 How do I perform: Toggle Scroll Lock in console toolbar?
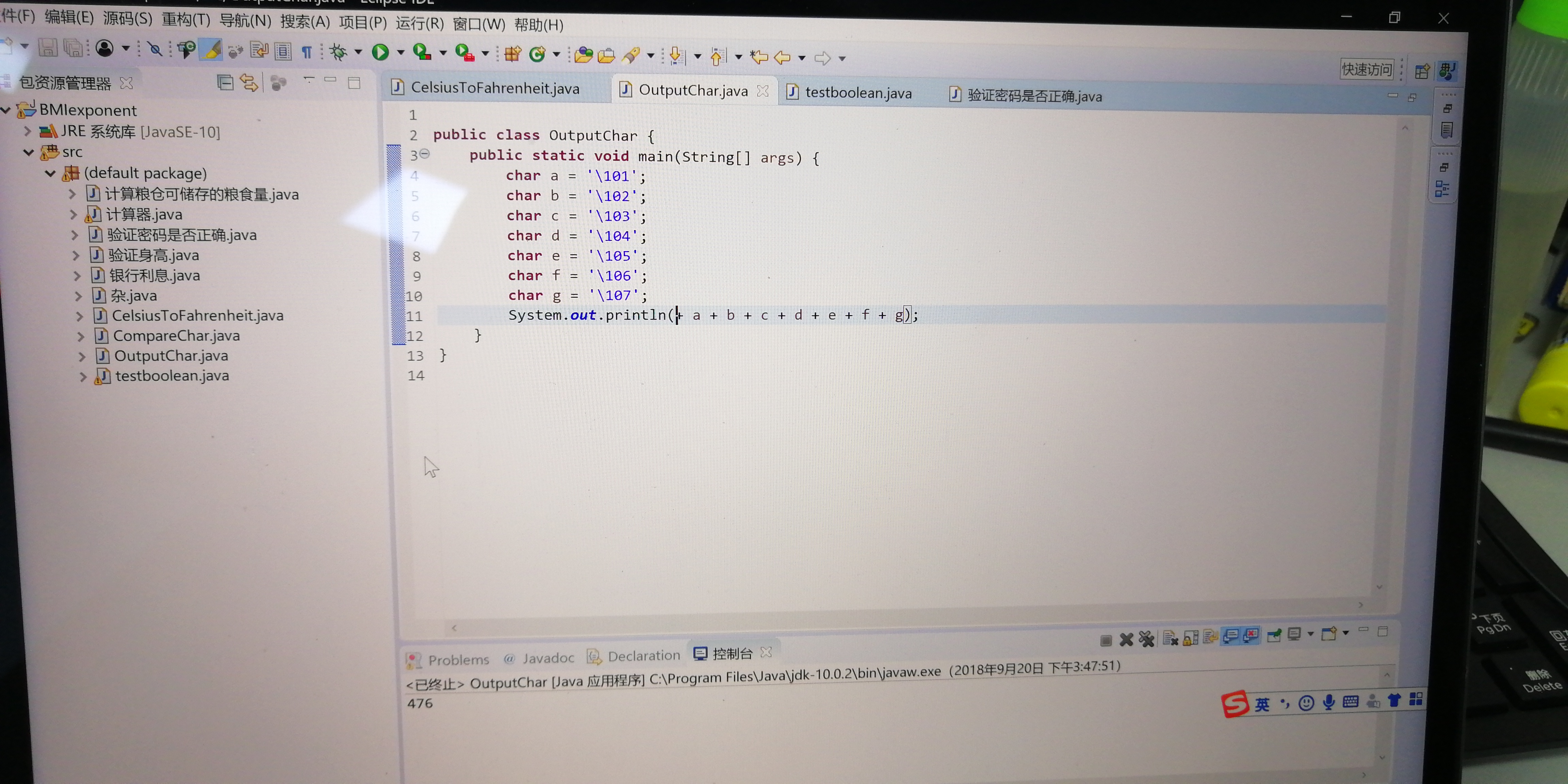coord(1191,638)
